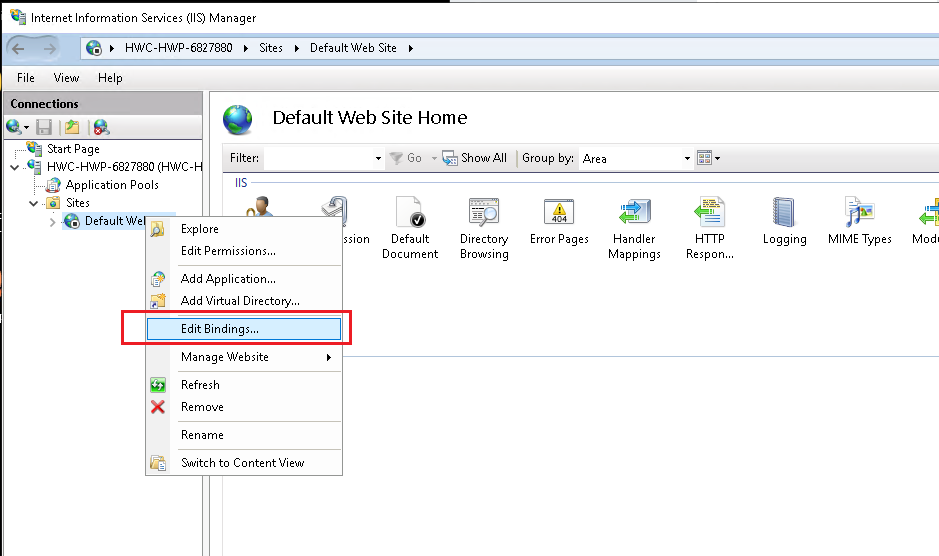The width and height of the screenshot is (939, 556).
Task: Open Manage Website submenu
Action: (244, 357)
